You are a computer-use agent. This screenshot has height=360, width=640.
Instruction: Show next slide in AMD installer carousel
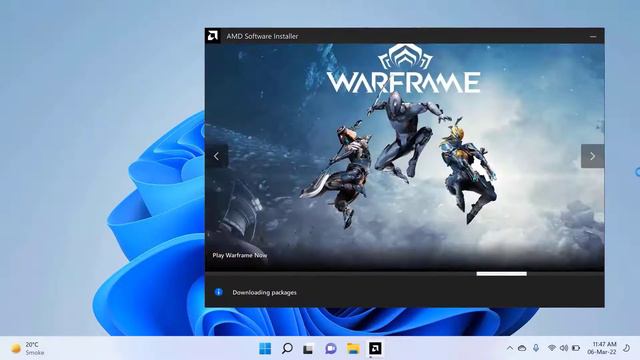(592, 156)
